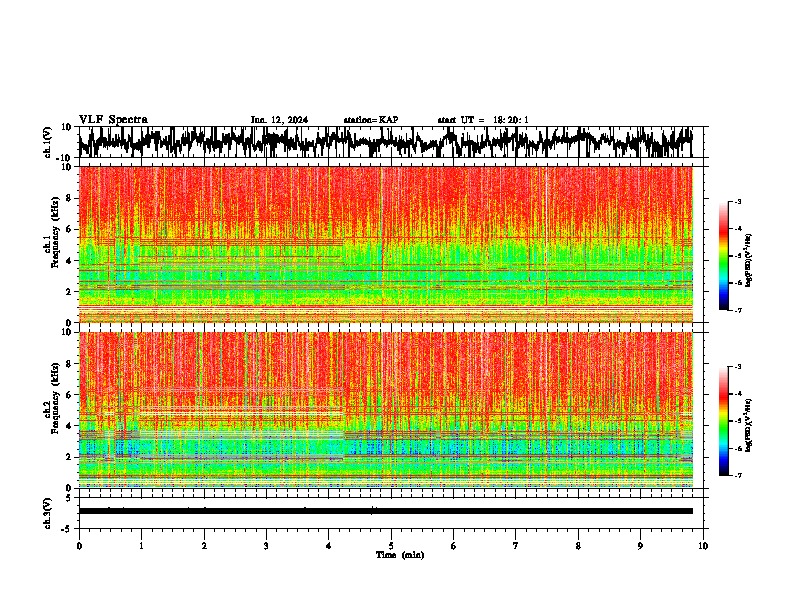Click the "ch.1(V)" waveform axis label
The width and height of the screenshot is (792, 612).
click(x=48, y=142)
